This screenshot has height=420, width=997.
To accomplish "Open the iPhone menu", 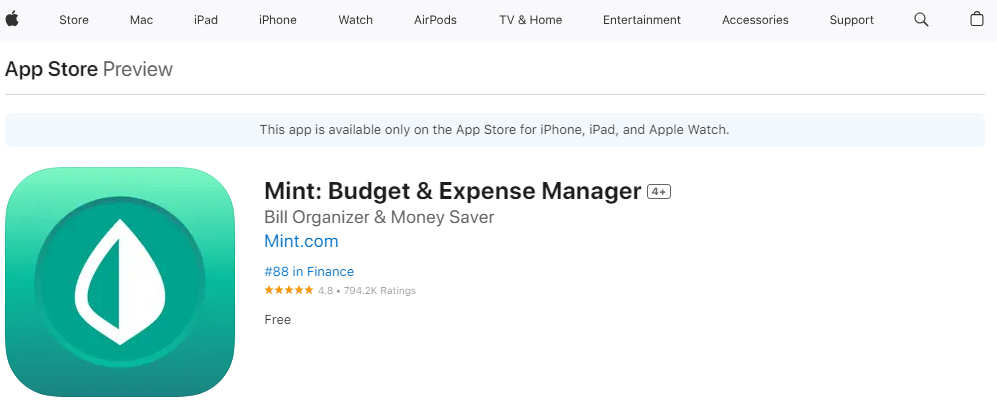I will point(278,20).
